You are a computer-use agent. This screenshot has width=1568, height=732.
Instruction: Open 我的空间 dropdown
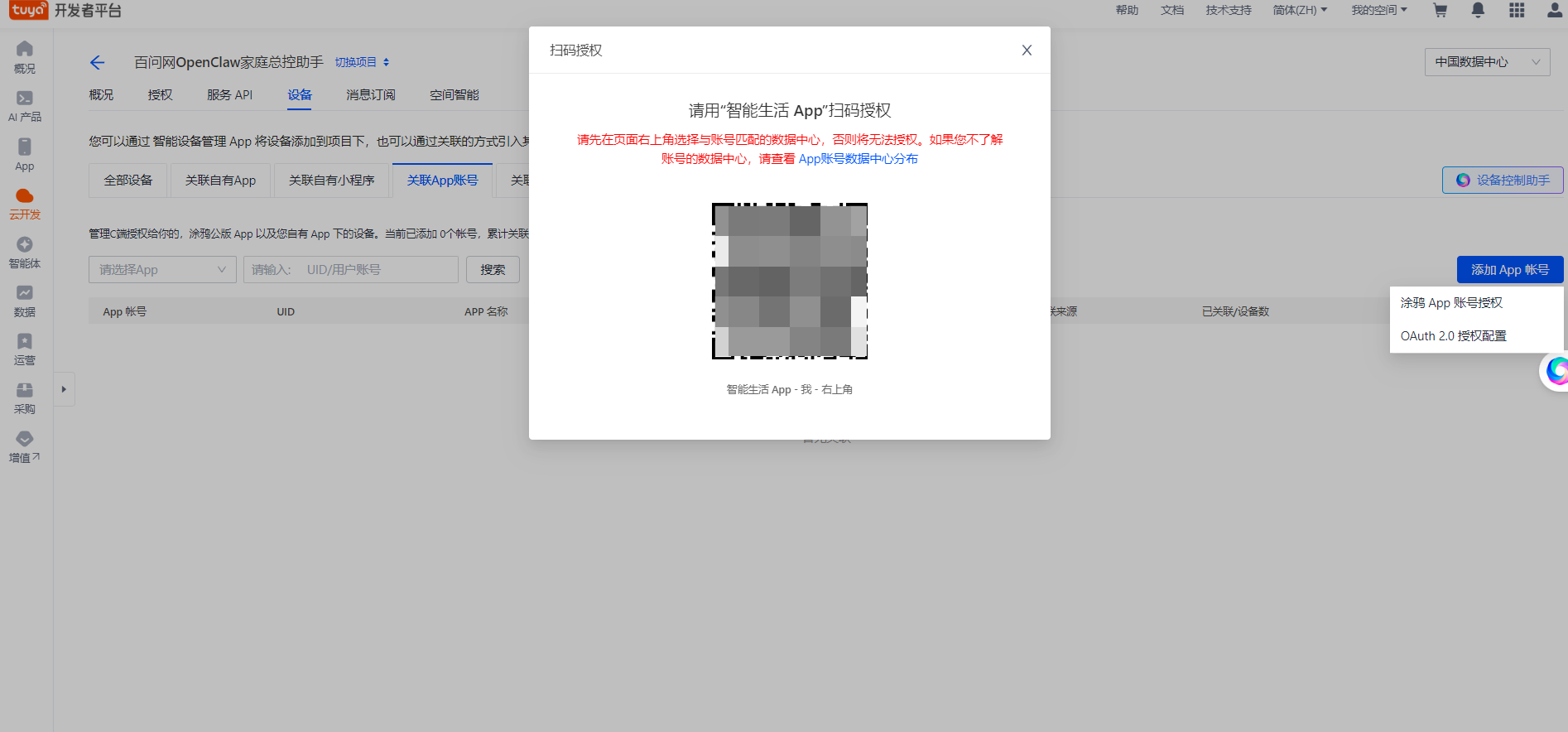(x=1379, y=10)
